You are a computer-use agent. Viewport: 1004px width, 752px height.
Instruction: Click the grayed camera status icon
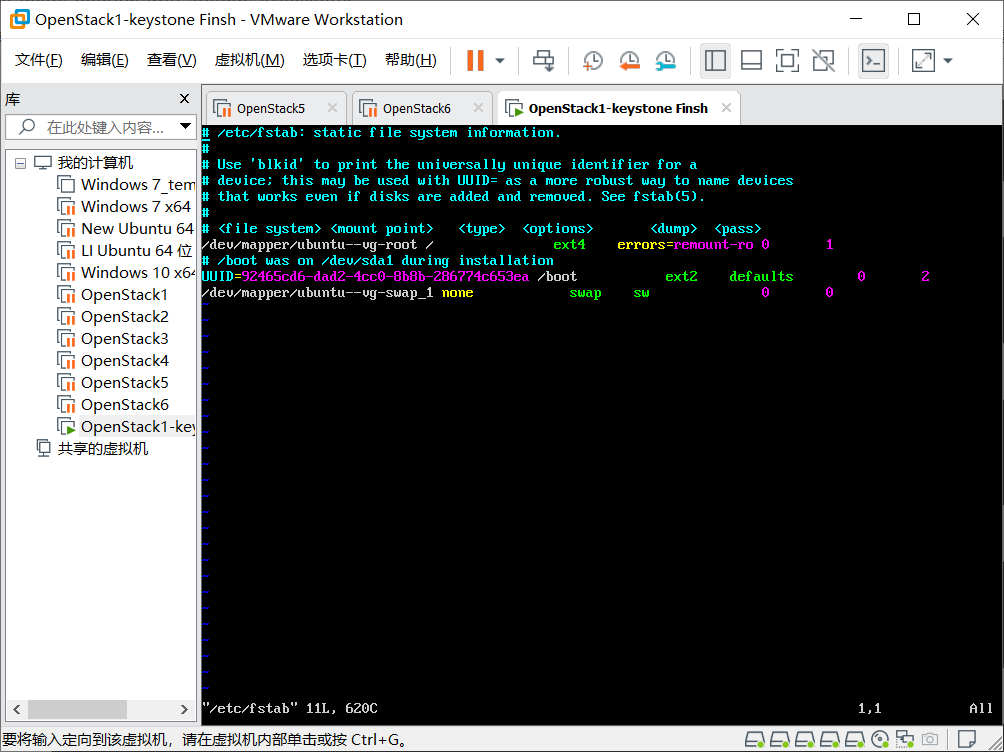930,740
